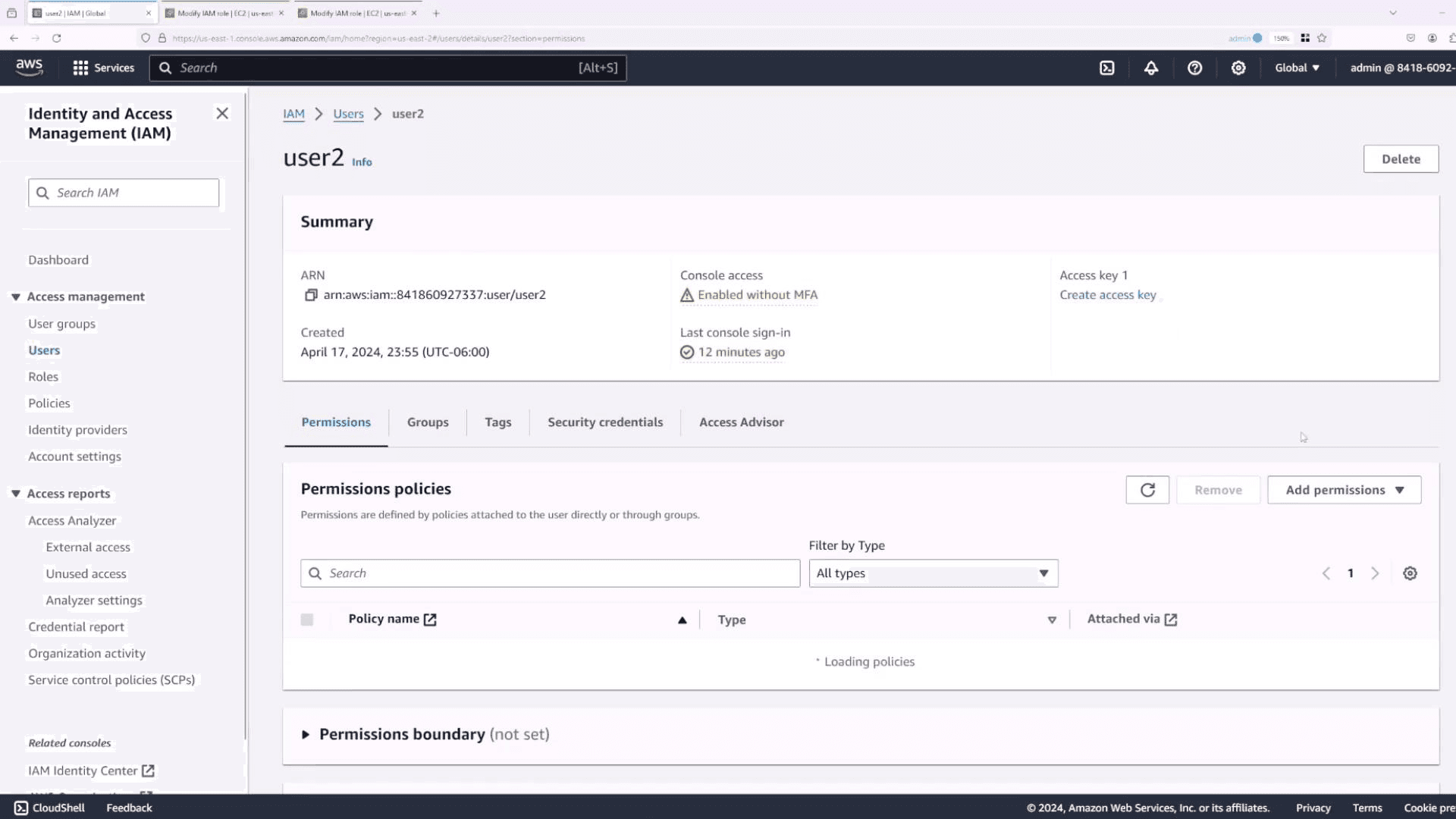Refresh the permissions policies list

point(1147,490)
